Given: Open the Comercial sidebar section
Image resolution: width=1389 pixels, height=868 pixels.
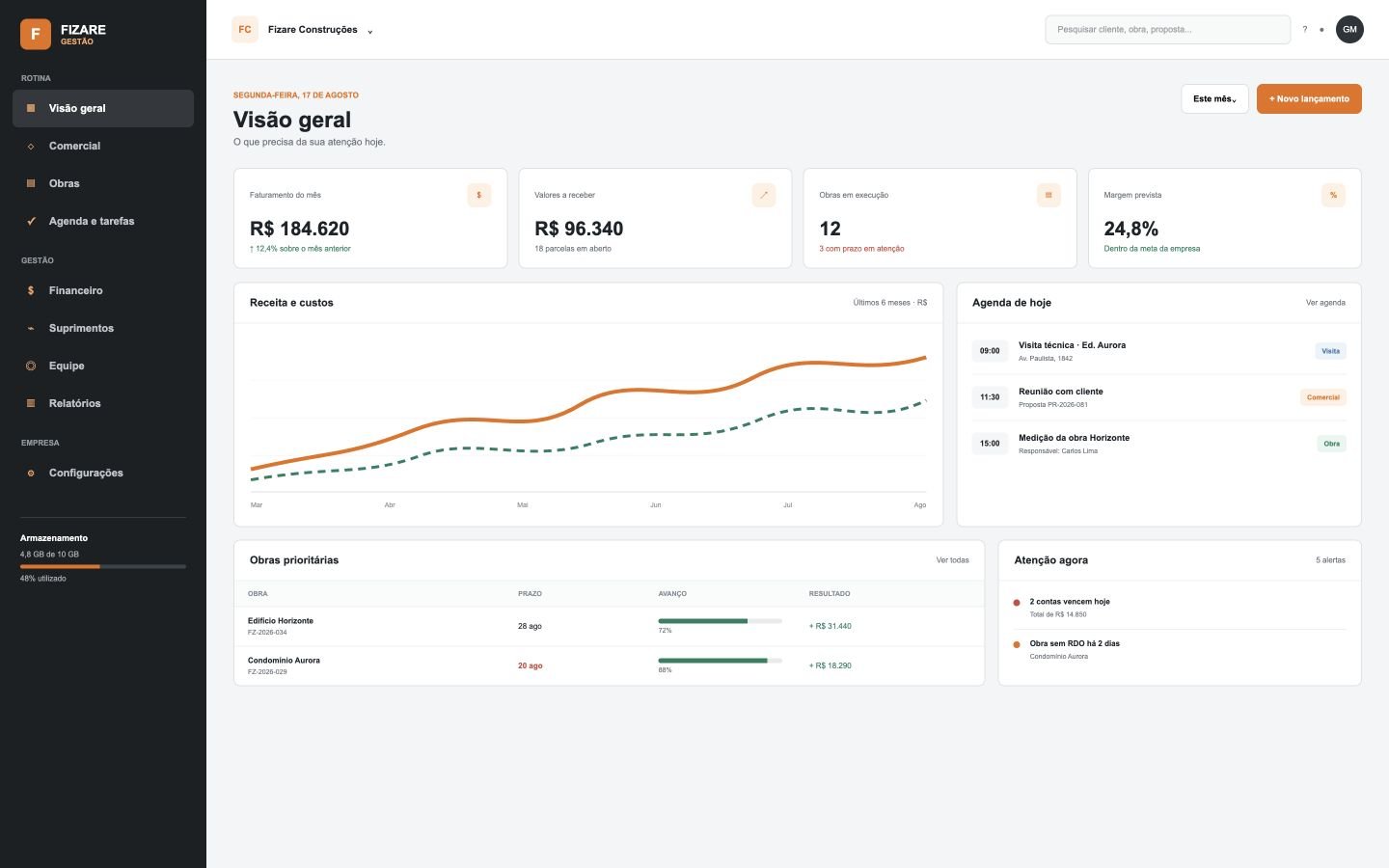Looking at the screenshot, I should (103, 146).
